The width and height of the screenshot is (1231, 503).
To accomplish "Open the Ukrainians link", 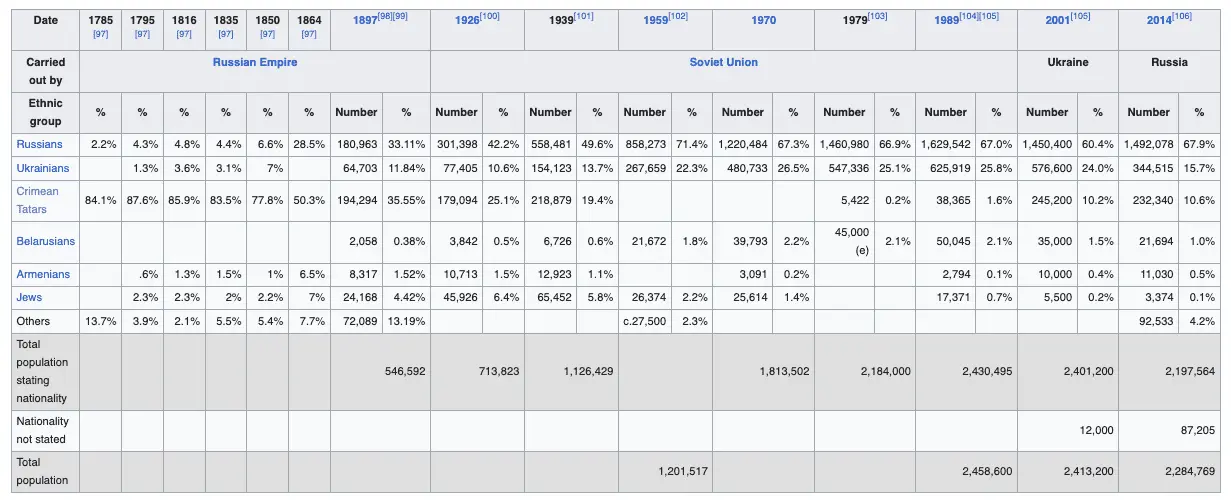I will [x=43, y=168].
